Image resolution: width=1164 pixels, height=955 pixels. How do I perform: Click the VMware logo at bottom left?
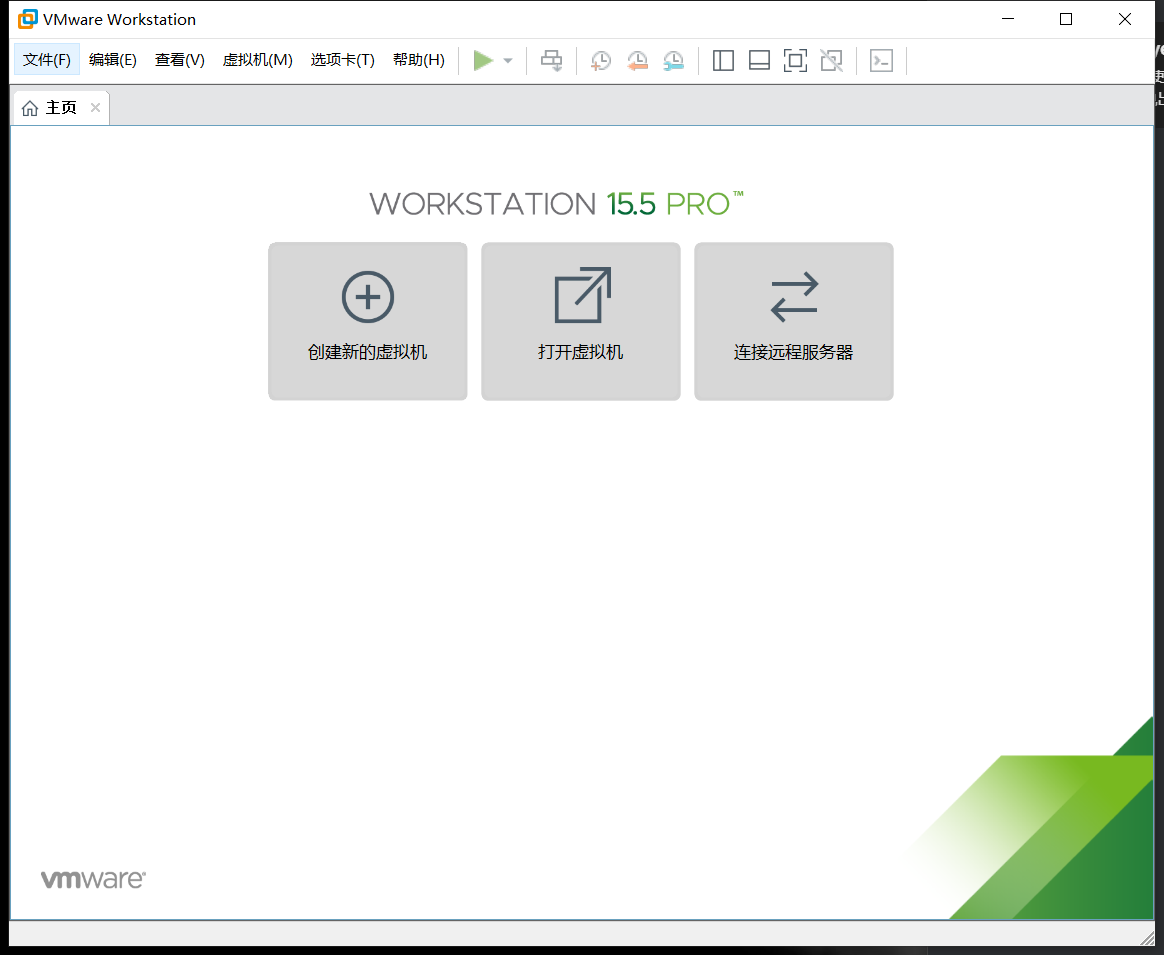pos(92,879)
